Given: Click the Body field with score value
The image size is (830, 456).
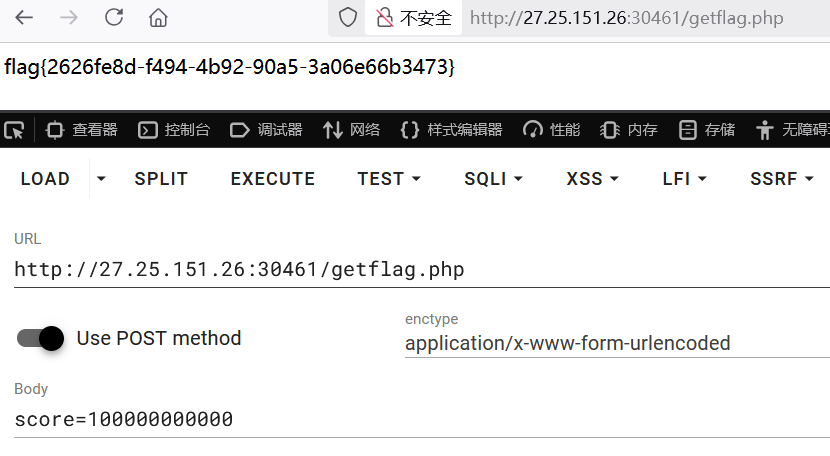Looking at the screenshot, I should [420, 419].
